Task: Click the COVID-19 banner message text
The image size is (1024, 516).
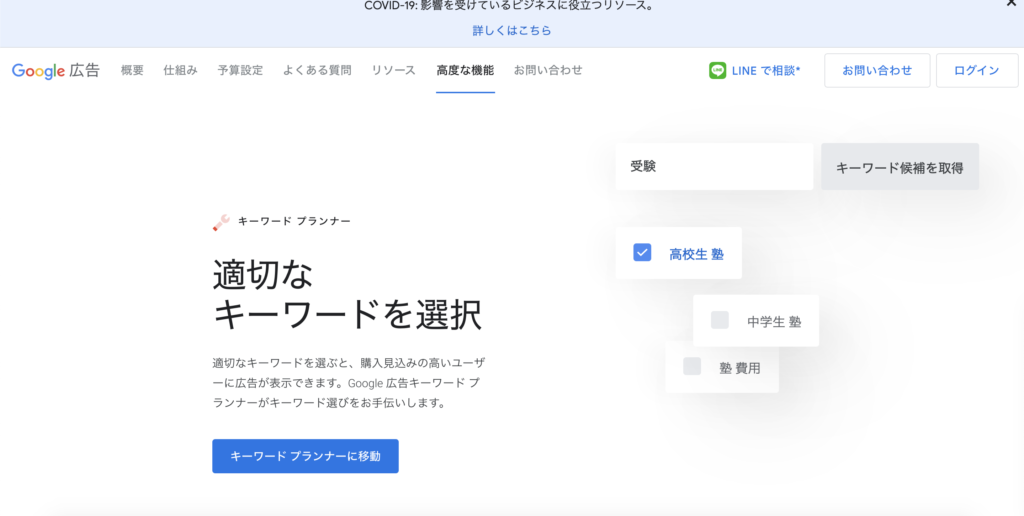Action: click(x=509, y=6)
